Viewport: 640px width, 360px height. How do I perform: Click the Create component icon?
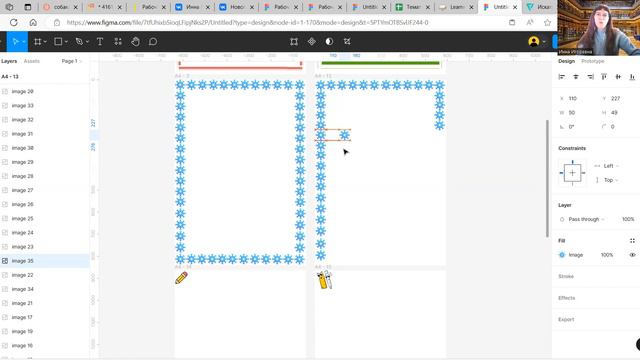tap(311, 42)
